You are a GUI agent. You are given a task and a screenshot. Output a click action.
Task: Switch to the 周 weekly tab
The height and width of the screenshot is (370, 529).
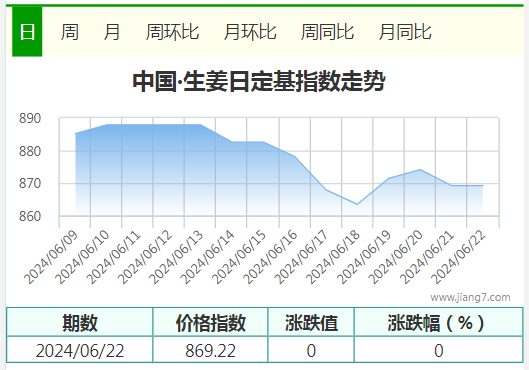(70, 32)
